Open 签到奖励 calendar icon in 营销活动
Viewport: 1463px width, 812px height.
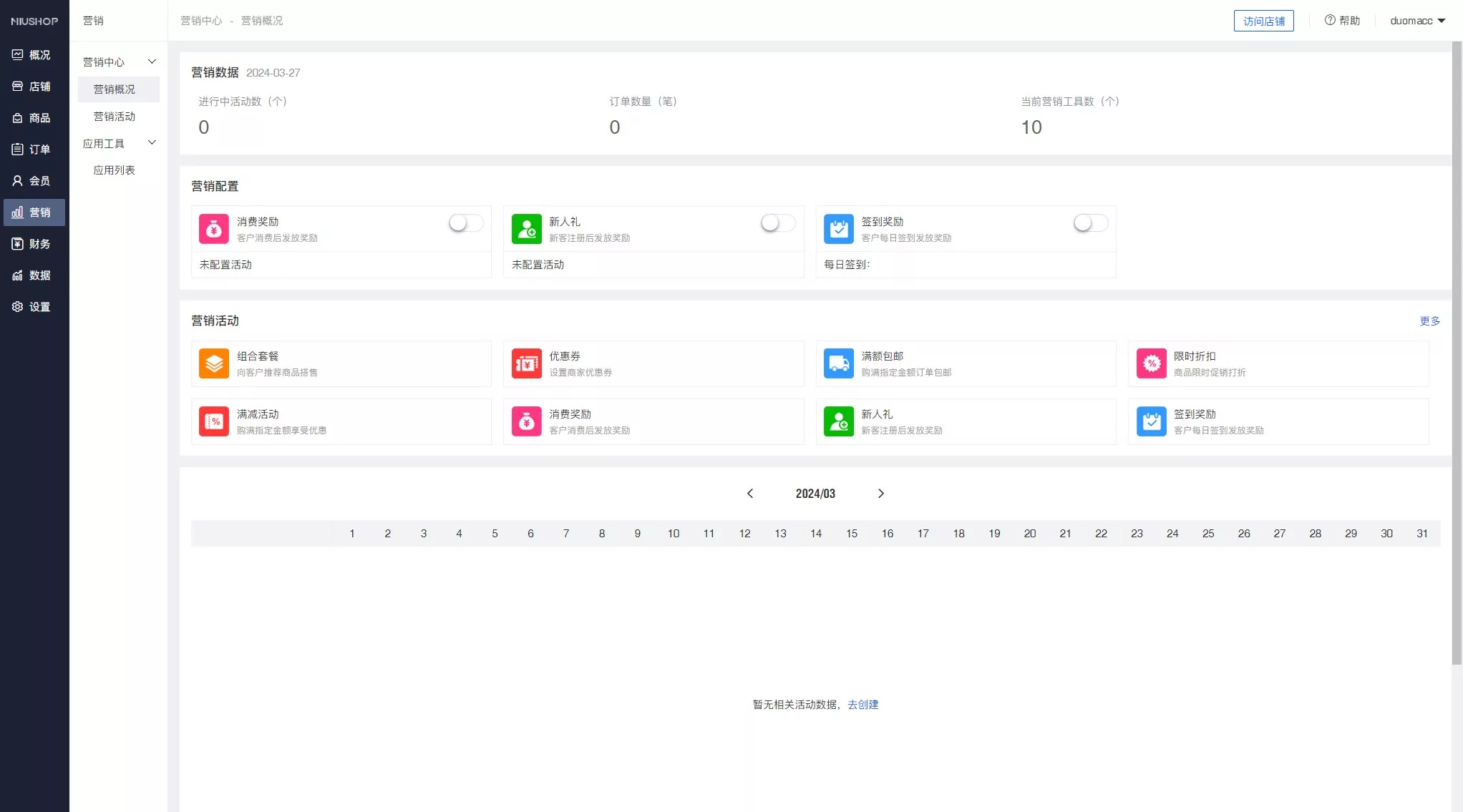[x=1151, y=421]
